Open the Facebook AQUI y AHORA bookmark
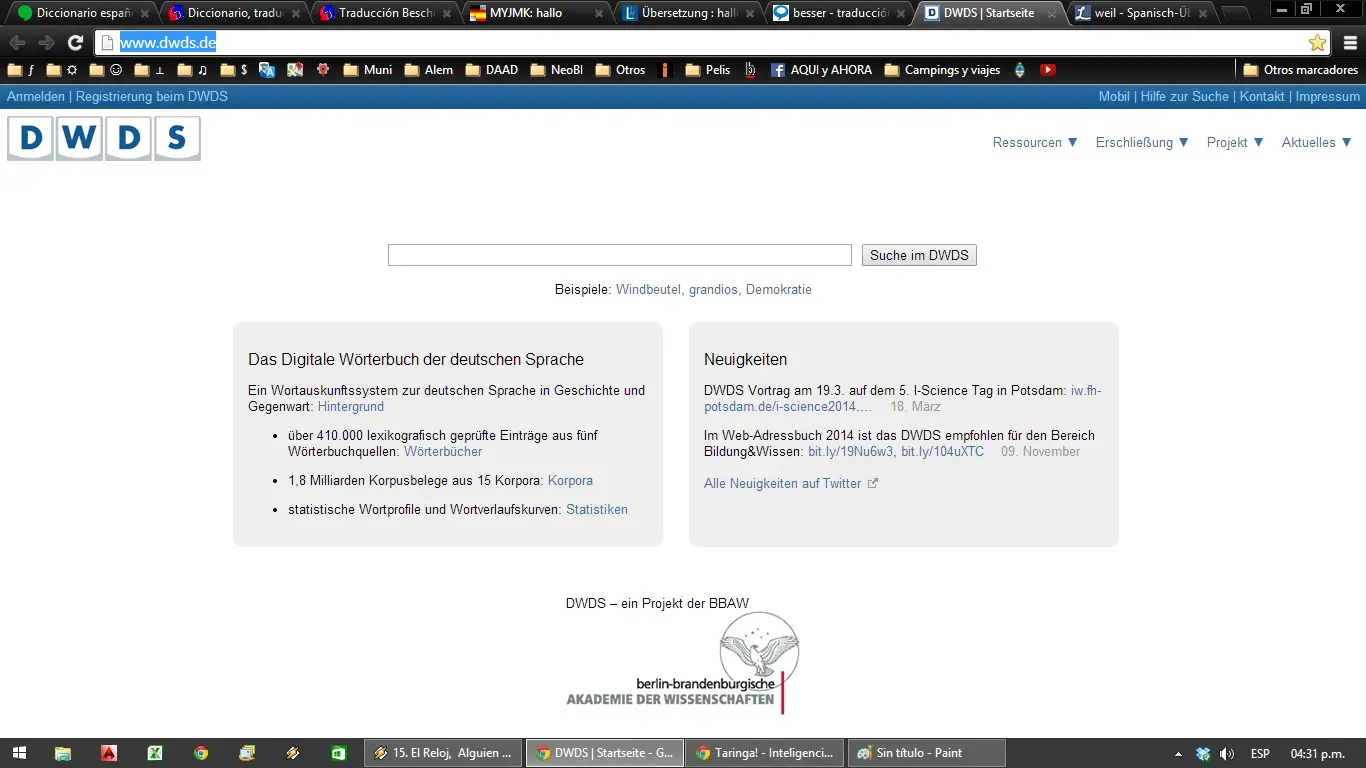The image size is (1366, 768). point(821,70)
